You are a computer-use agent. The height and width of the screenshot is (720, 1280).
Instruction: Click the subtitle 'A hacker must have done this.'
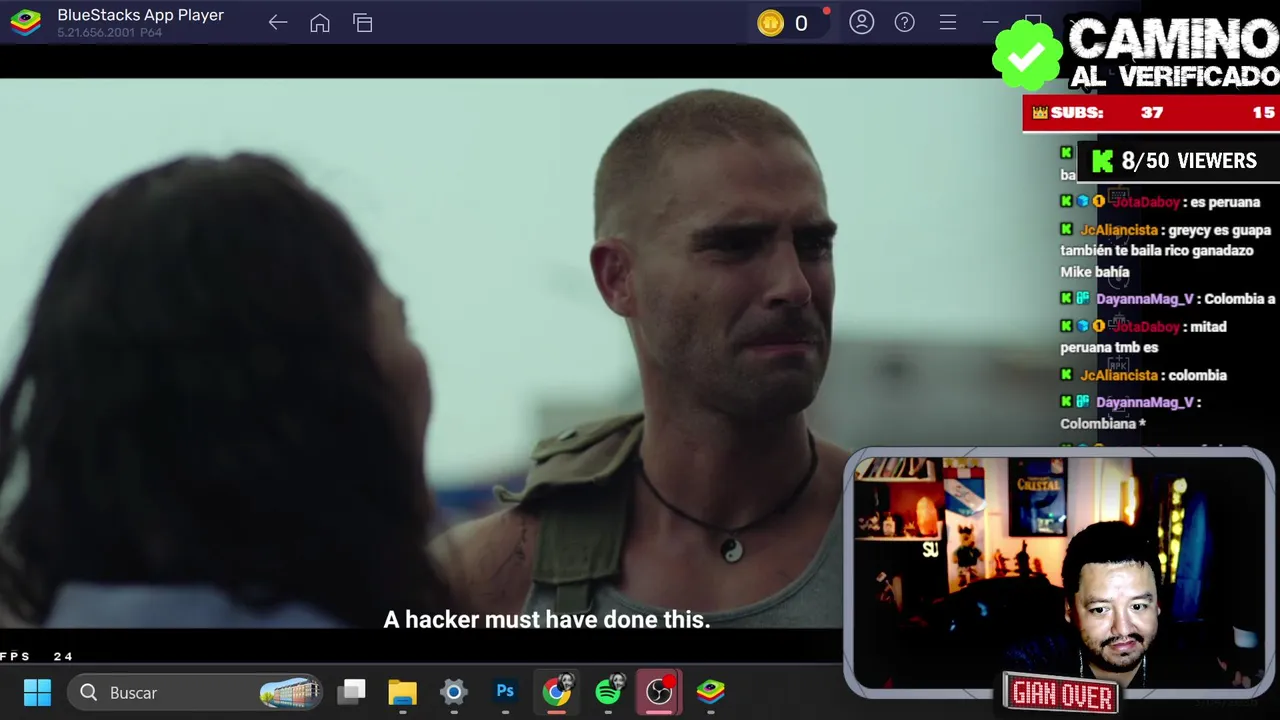[x=547, y=620]
